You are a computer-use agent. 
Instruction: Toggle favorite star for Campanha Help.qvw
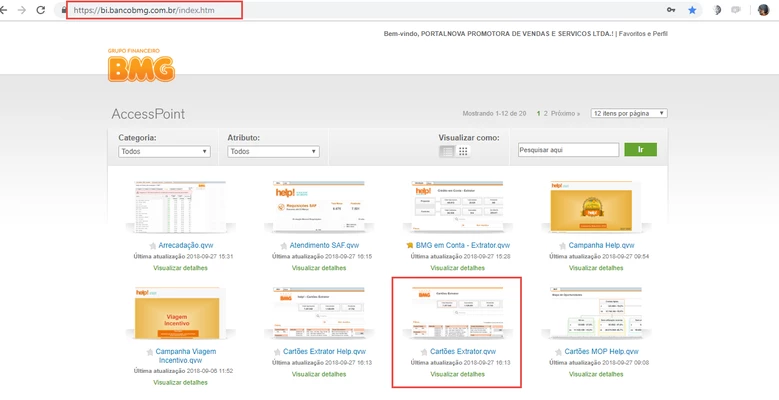pos(562,245)
